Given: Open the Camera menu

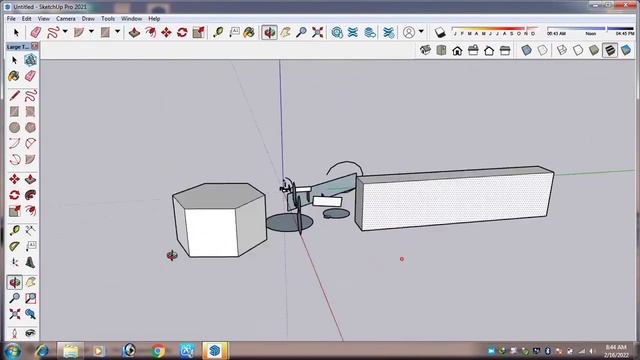Looking at the screenshot, I should tap(66, 19).
